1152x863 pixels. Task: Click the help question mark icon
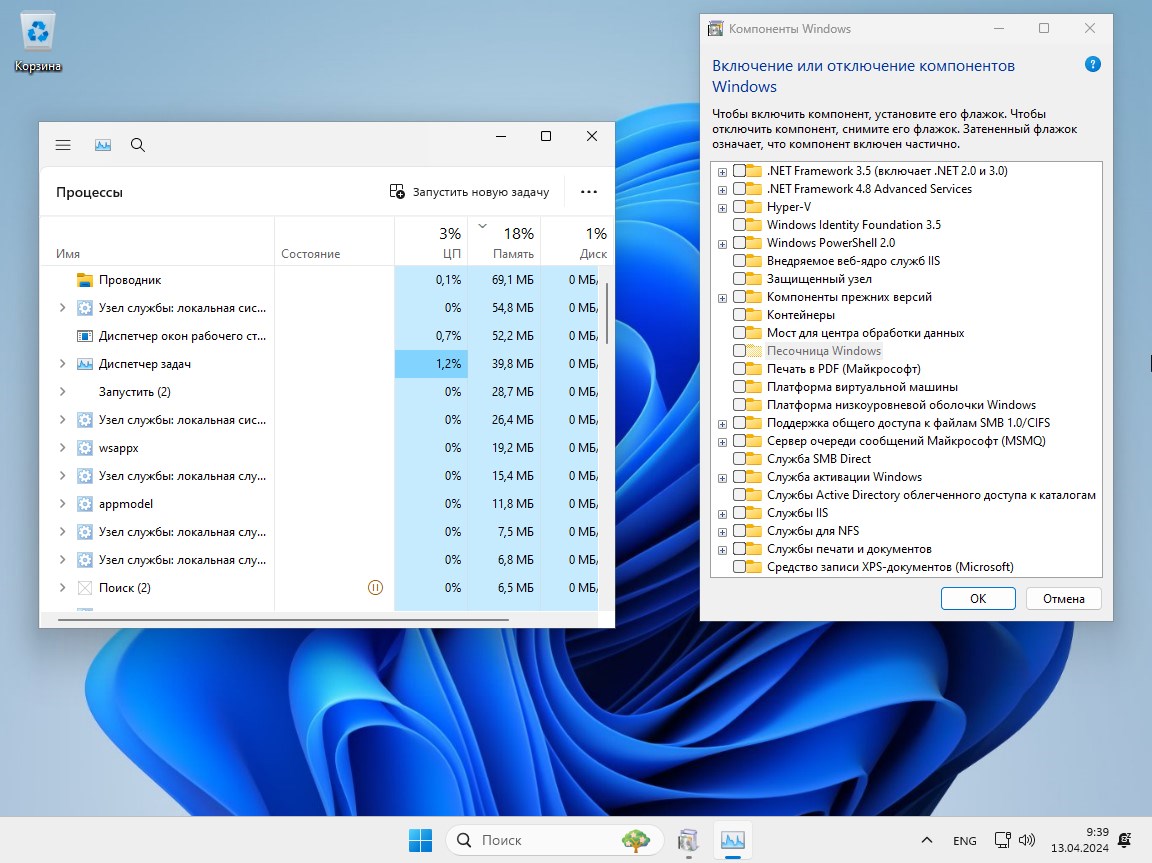click(1093, 65)
